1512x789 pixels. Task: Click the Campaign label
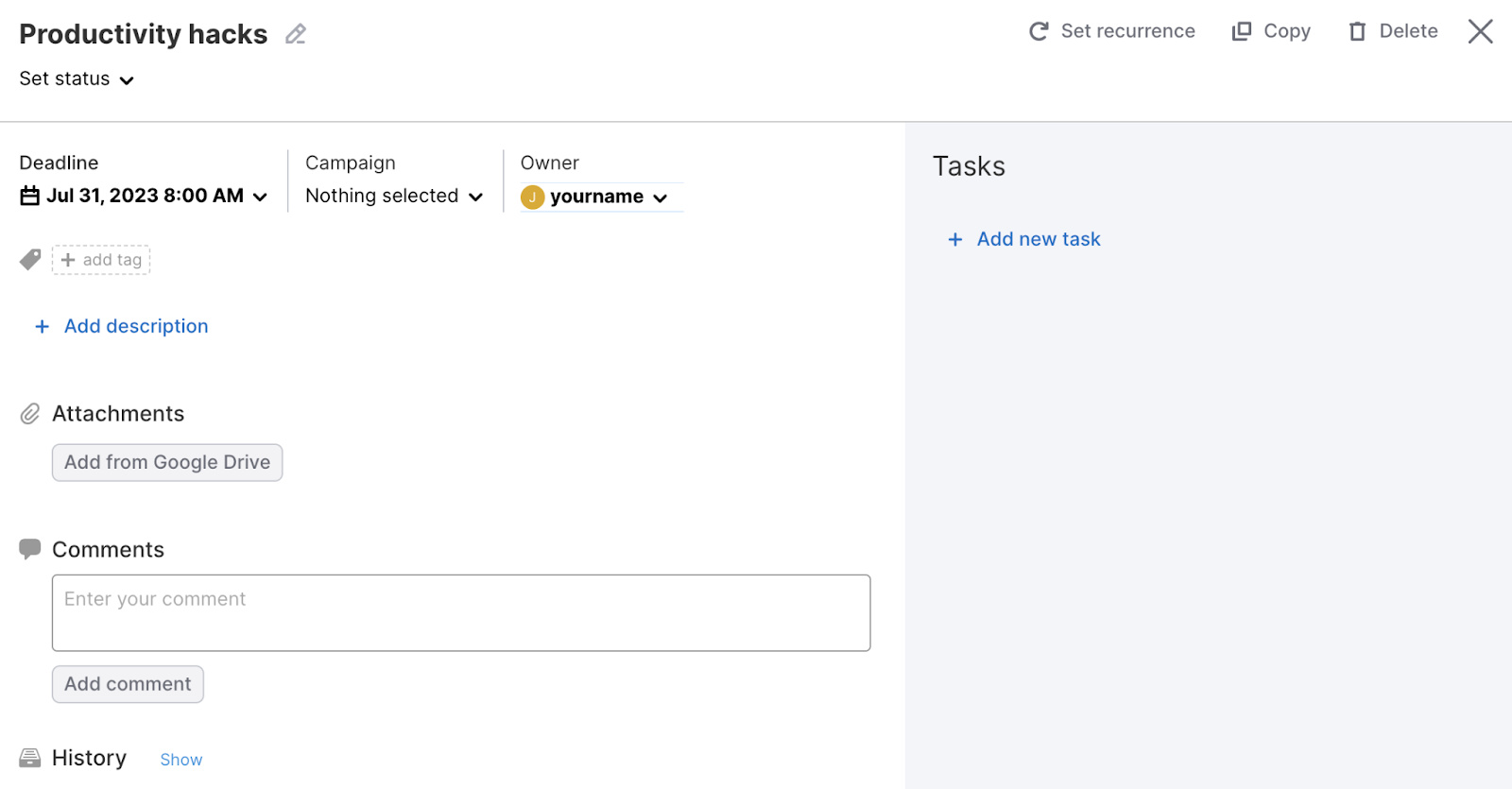pyautogui.click(x=351, y=163)
